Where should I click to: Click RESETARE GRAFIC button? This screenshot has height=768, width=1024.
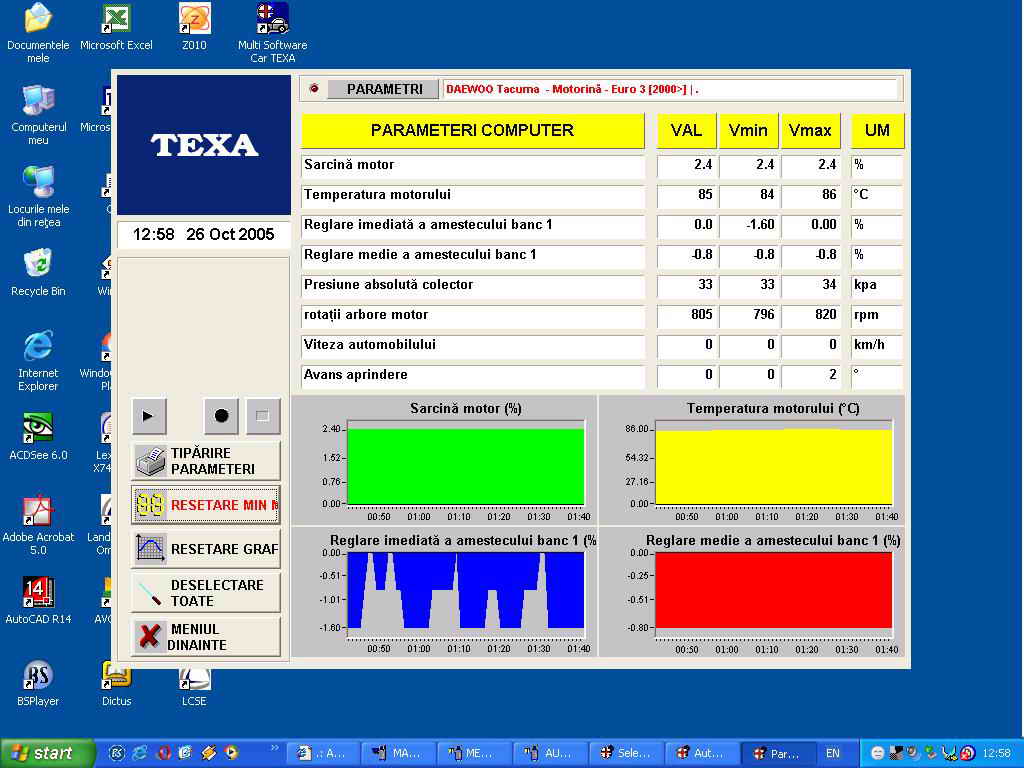pos(206,549)
